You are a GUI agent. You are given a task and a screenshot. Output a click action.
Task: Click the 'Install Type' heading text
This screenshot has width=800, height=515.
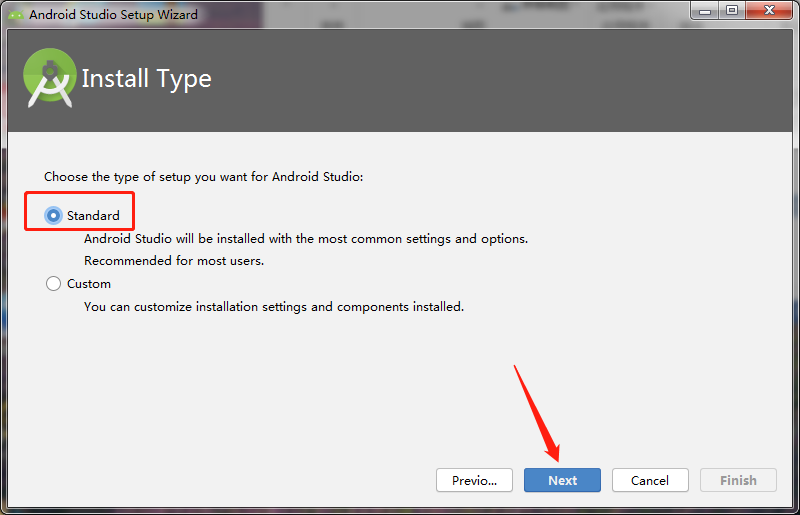click(146, 79)
